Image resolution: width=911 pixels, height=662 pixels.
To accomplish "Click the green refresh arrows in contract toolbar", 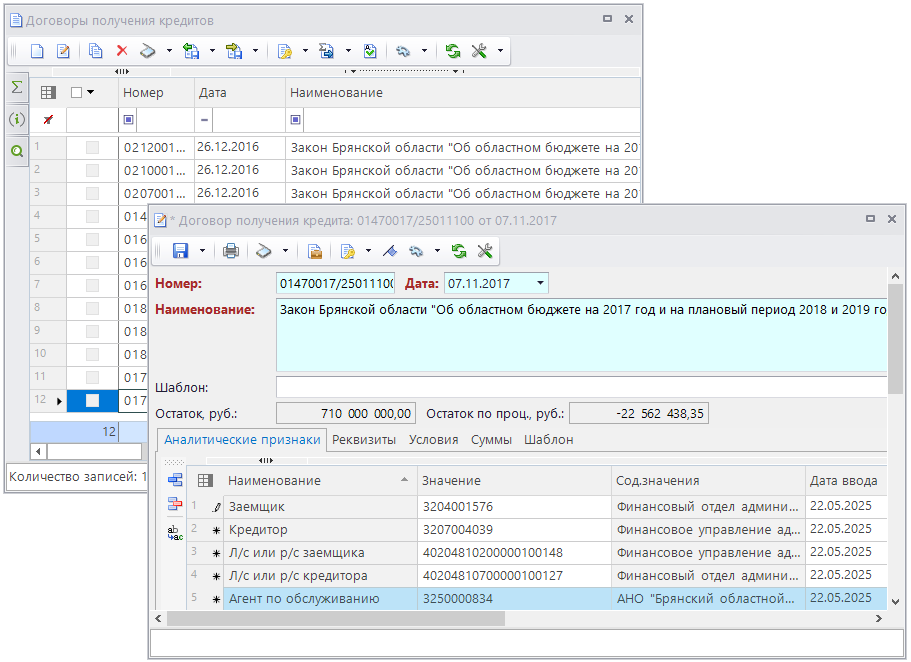I will pyautogui.click(x=459, y=251).
